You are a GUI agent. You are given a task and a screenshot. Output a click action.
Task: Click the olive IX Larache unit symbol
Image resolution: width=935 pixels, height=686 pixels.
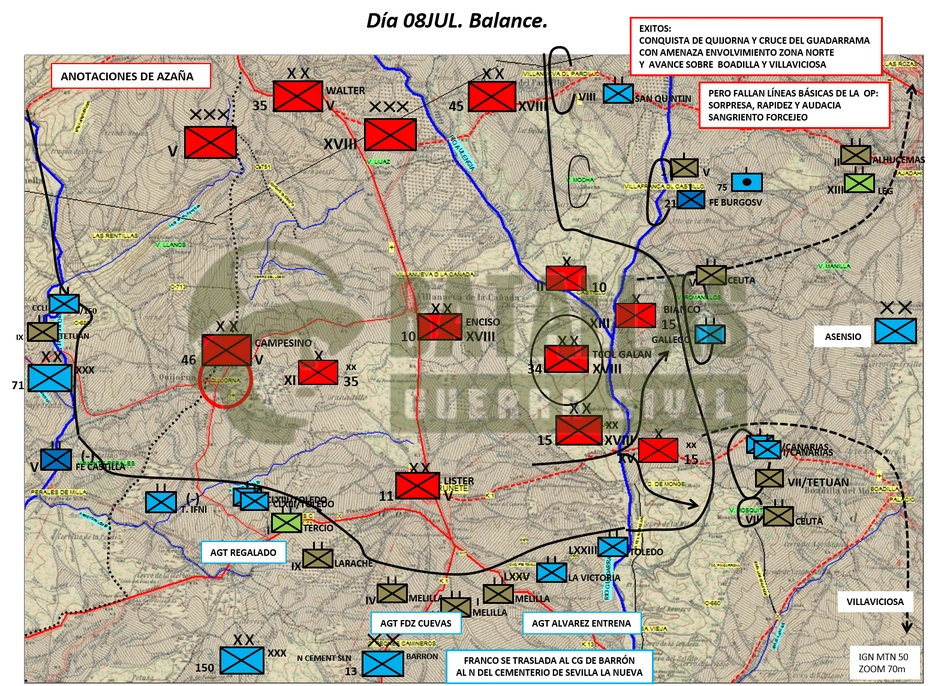(318, 558)
